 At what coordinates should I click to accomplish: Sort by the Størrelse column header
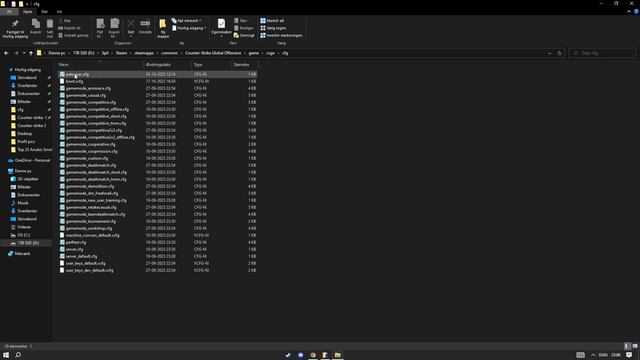pyautogui.click(x=245, y=64)
